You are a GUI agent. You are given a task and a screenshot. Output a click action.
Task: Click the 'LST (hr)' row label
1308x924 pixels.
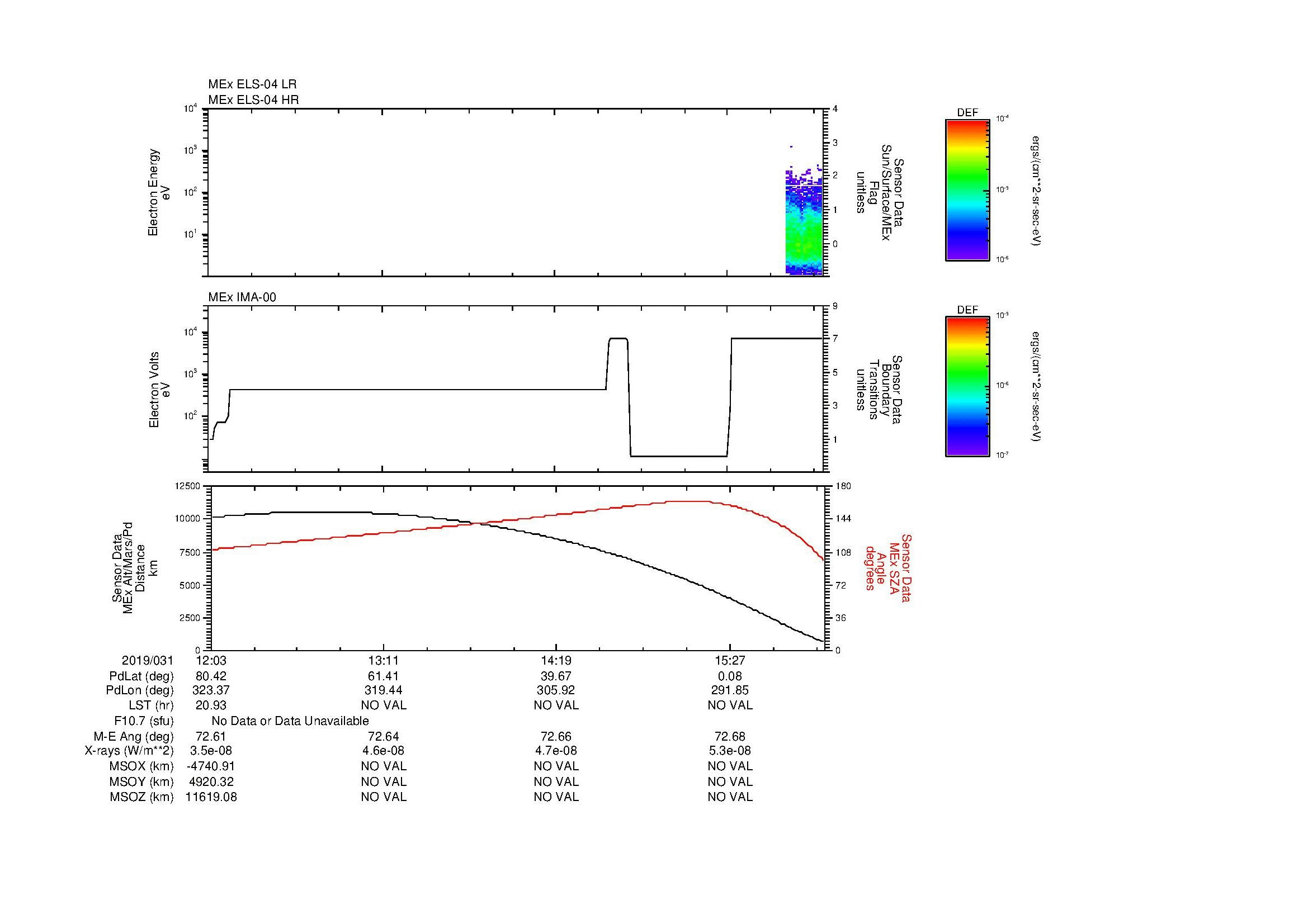click(x=150, y=705)
